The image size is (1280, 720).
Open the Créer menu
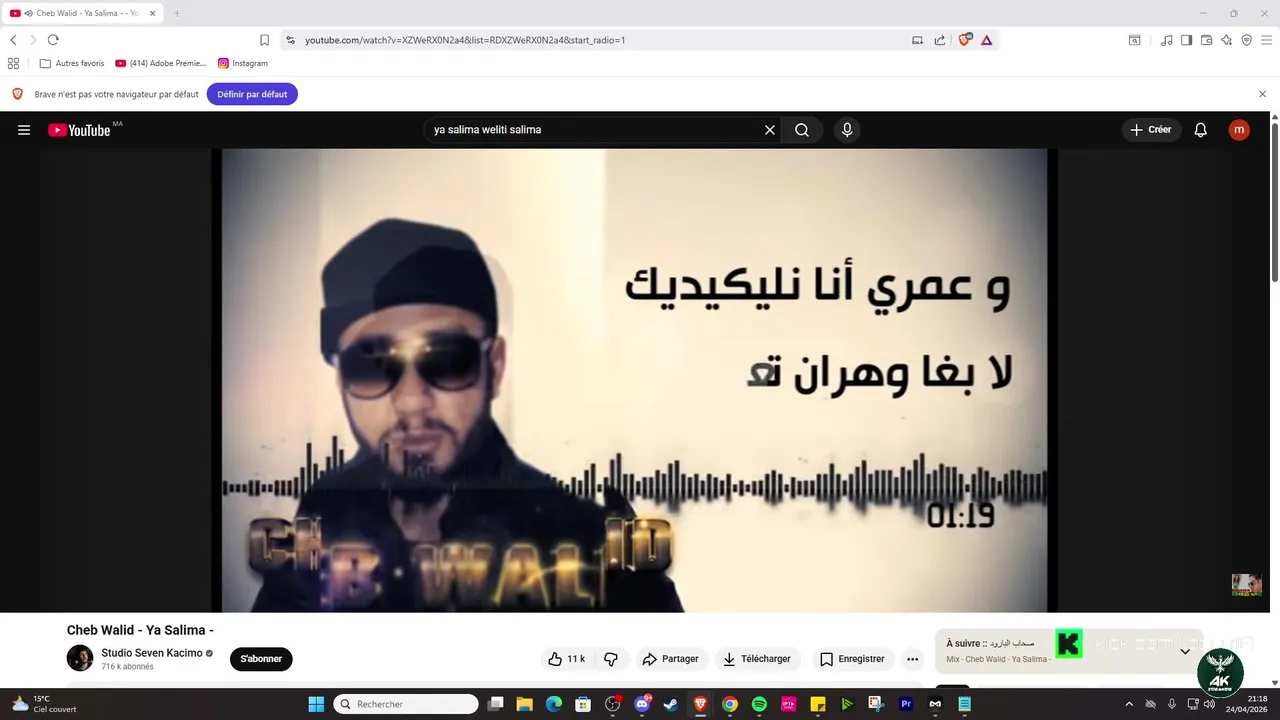tap(1151, 130)
